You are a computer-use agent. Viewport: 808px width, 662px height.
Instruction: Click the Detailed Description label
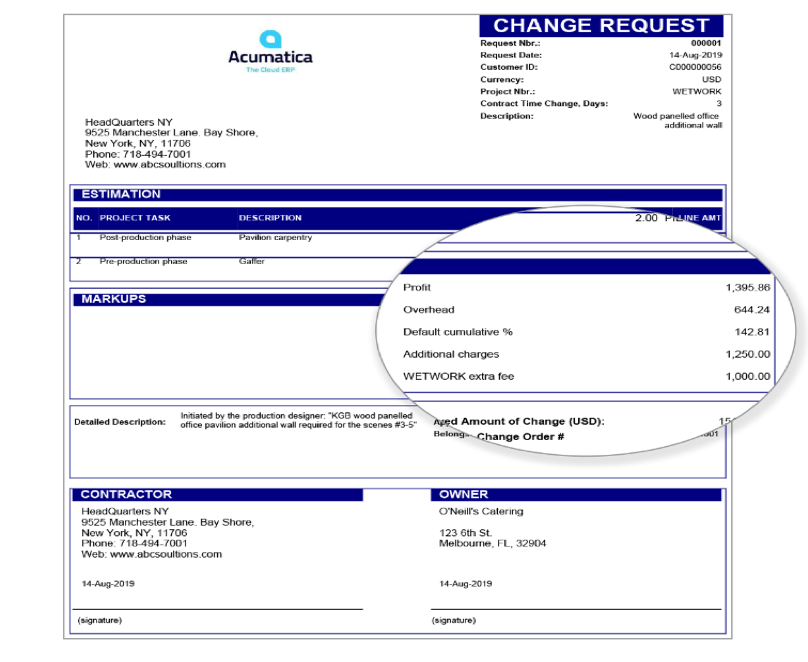click(x=120, y=422)
